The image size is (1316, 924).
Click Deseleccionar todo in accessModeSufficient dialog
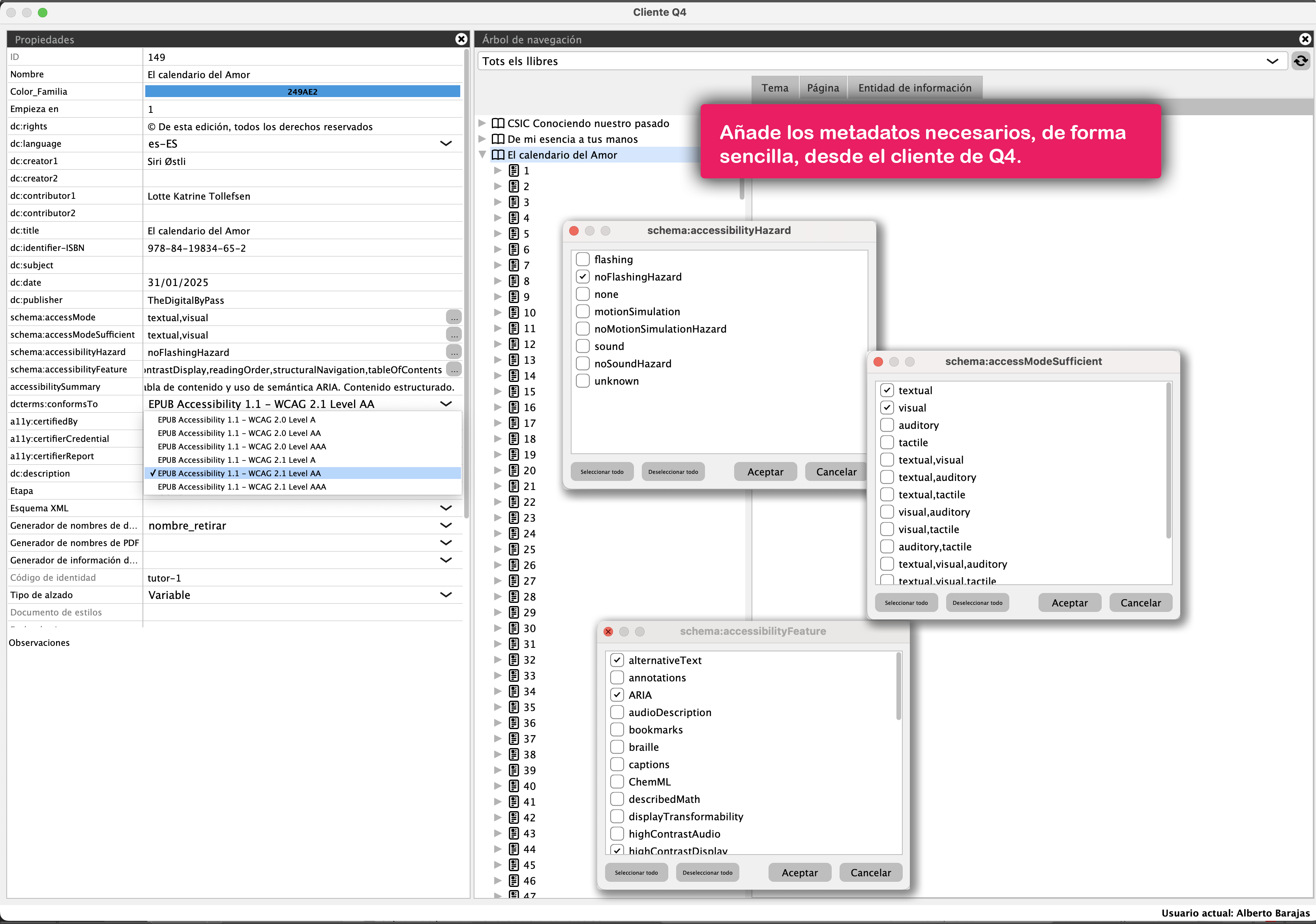(x=977, y=602)
